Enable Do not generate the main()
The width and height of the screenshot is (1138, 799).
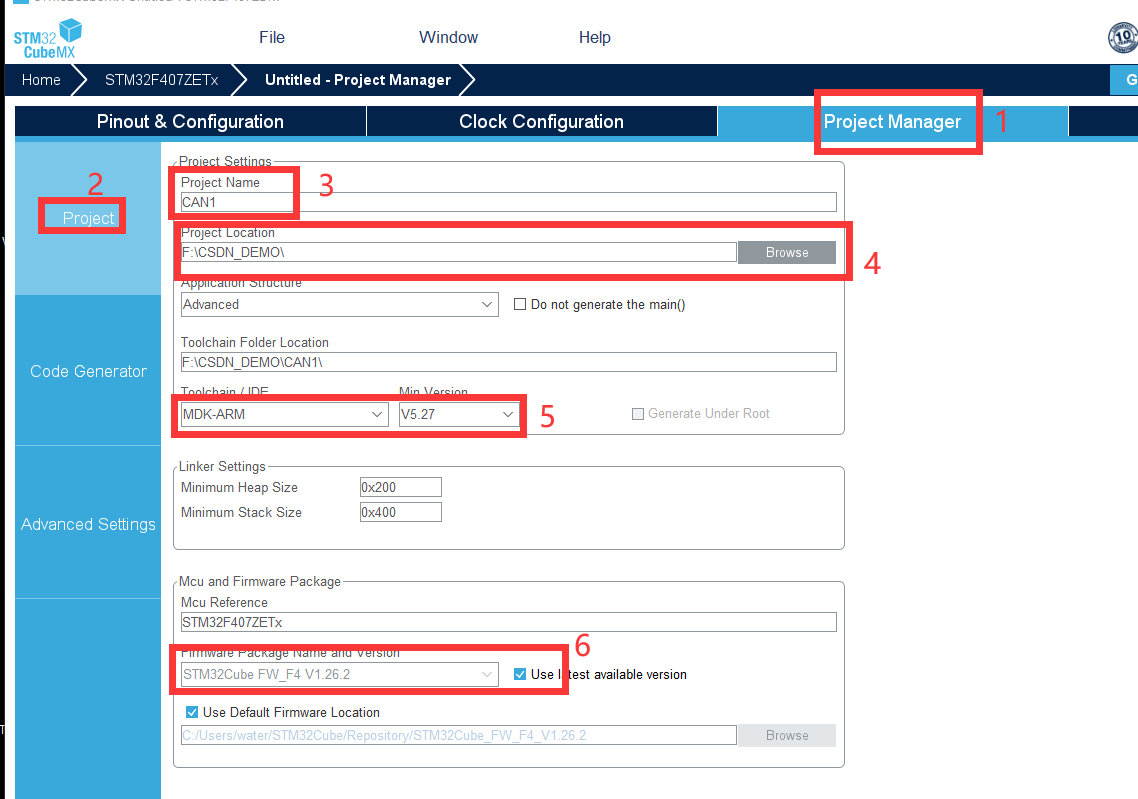520,304
